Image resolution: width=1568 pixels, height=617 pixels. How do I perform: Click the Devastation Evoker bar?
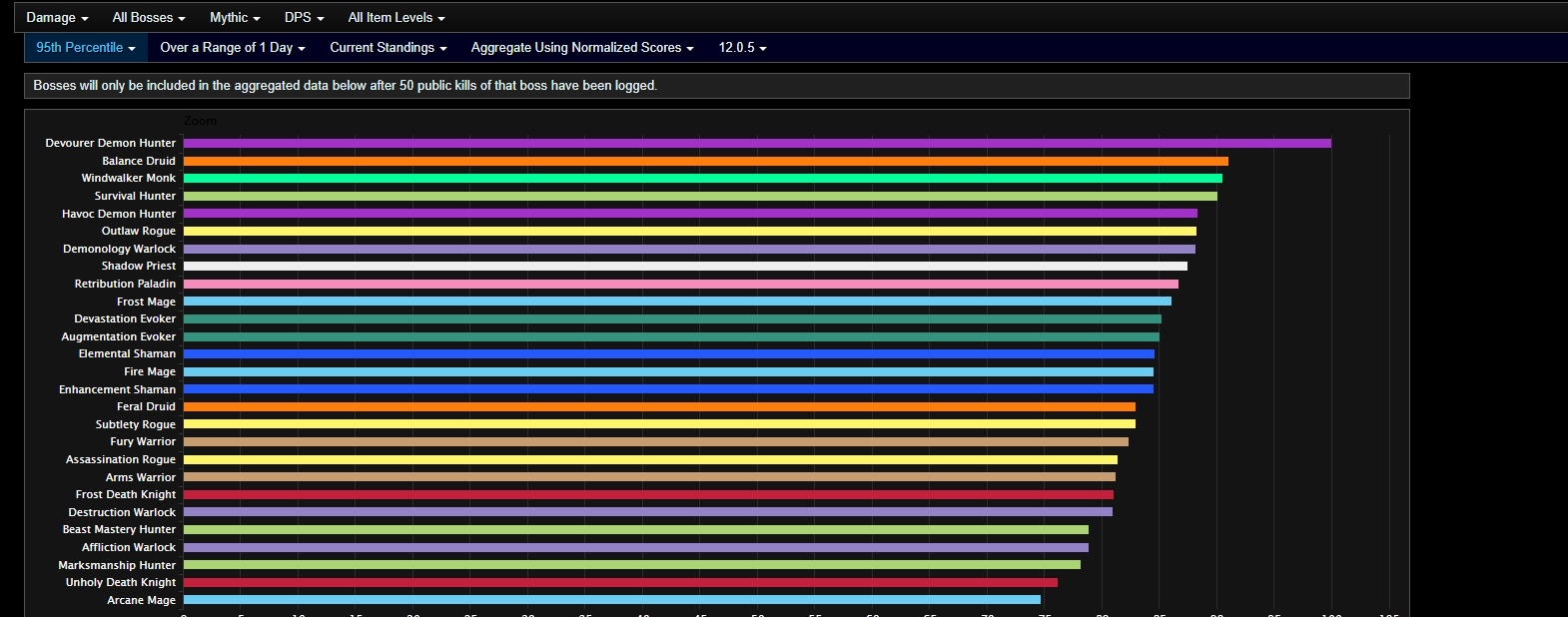coord(672,318)
